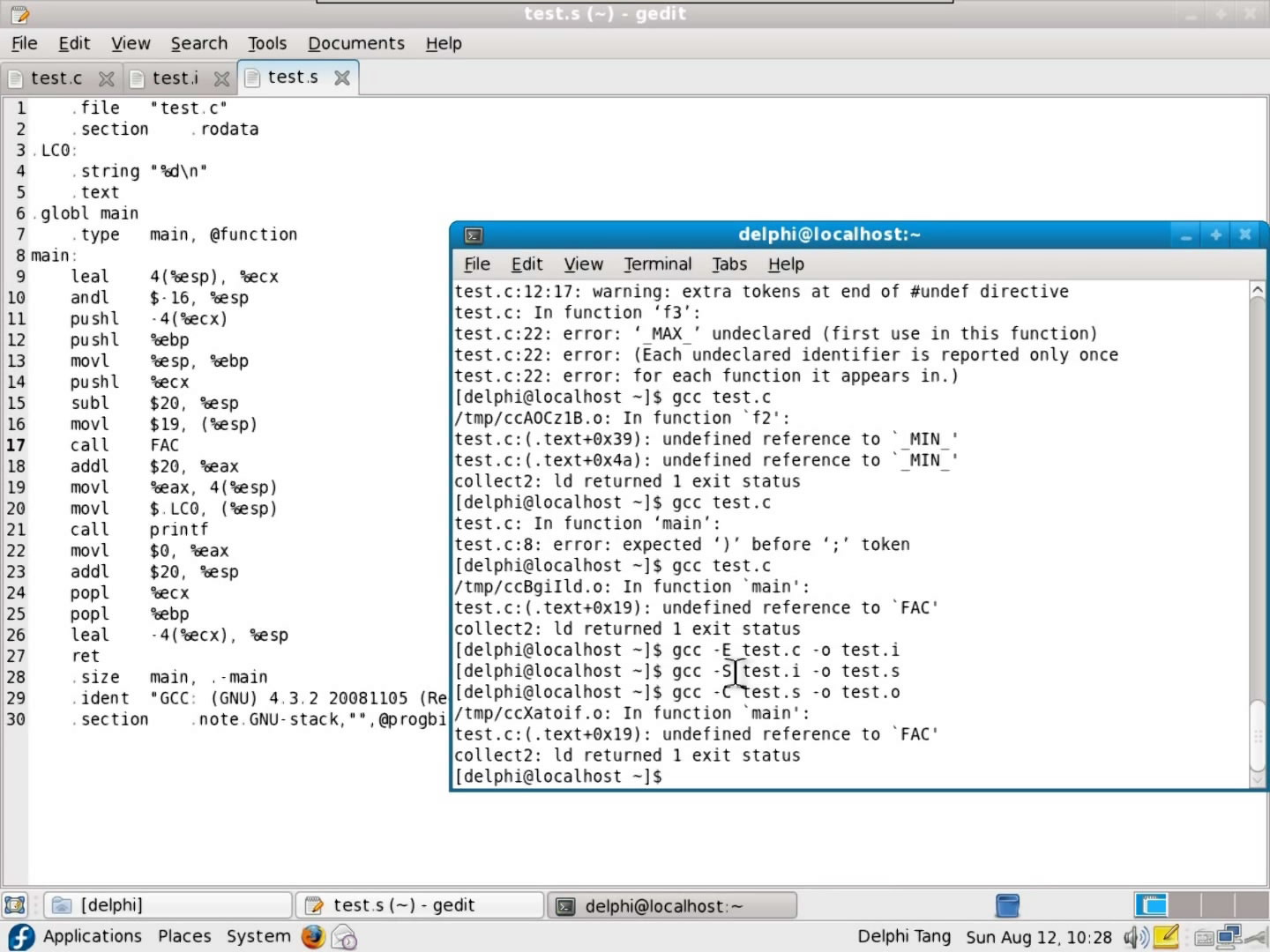
Task: Select the test.s tab
Action: [x=292, y=78]
